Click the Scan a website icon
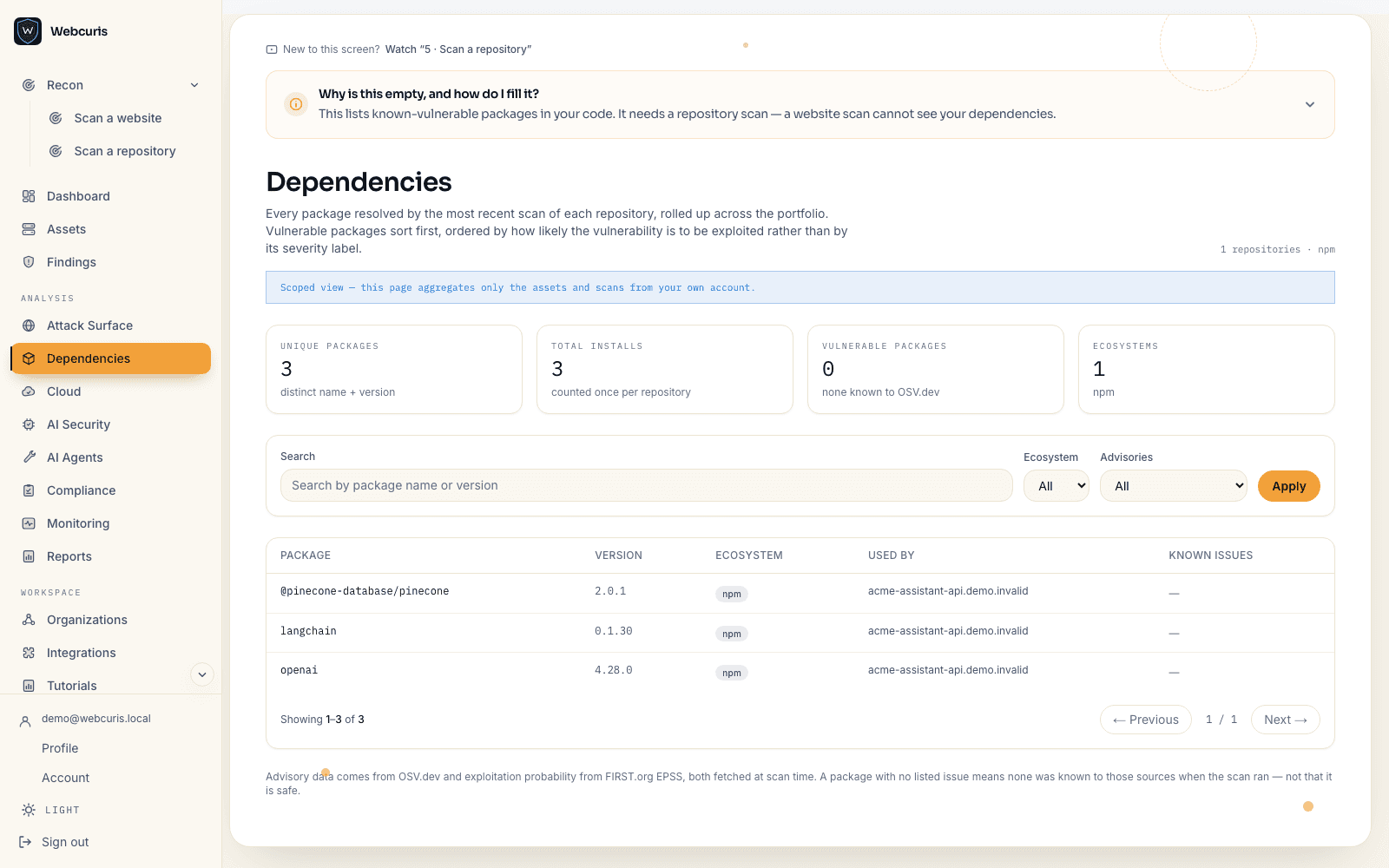This screenshot has width=1389, height=868. 56,118
